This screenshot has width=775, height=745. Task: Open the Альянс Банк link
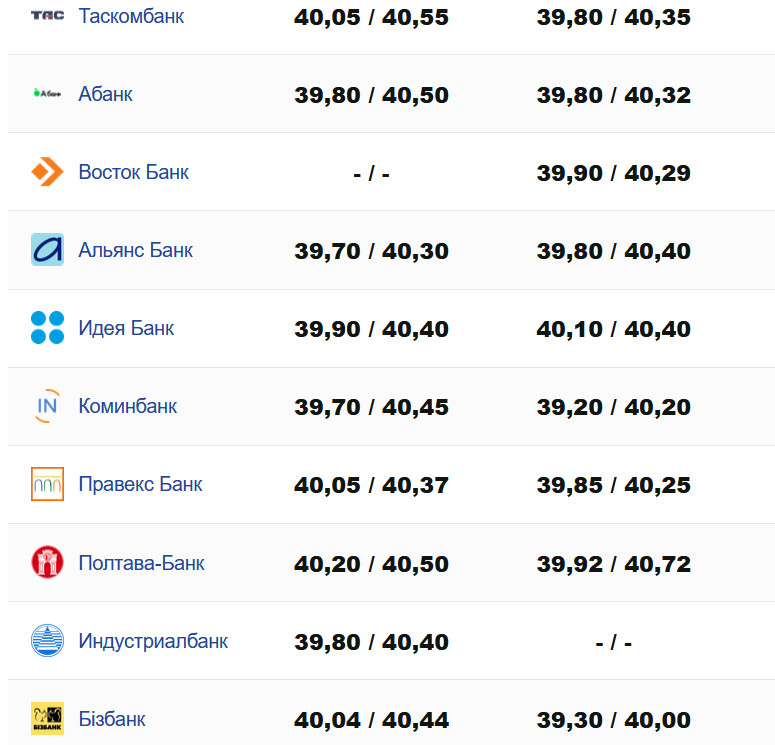135,250
